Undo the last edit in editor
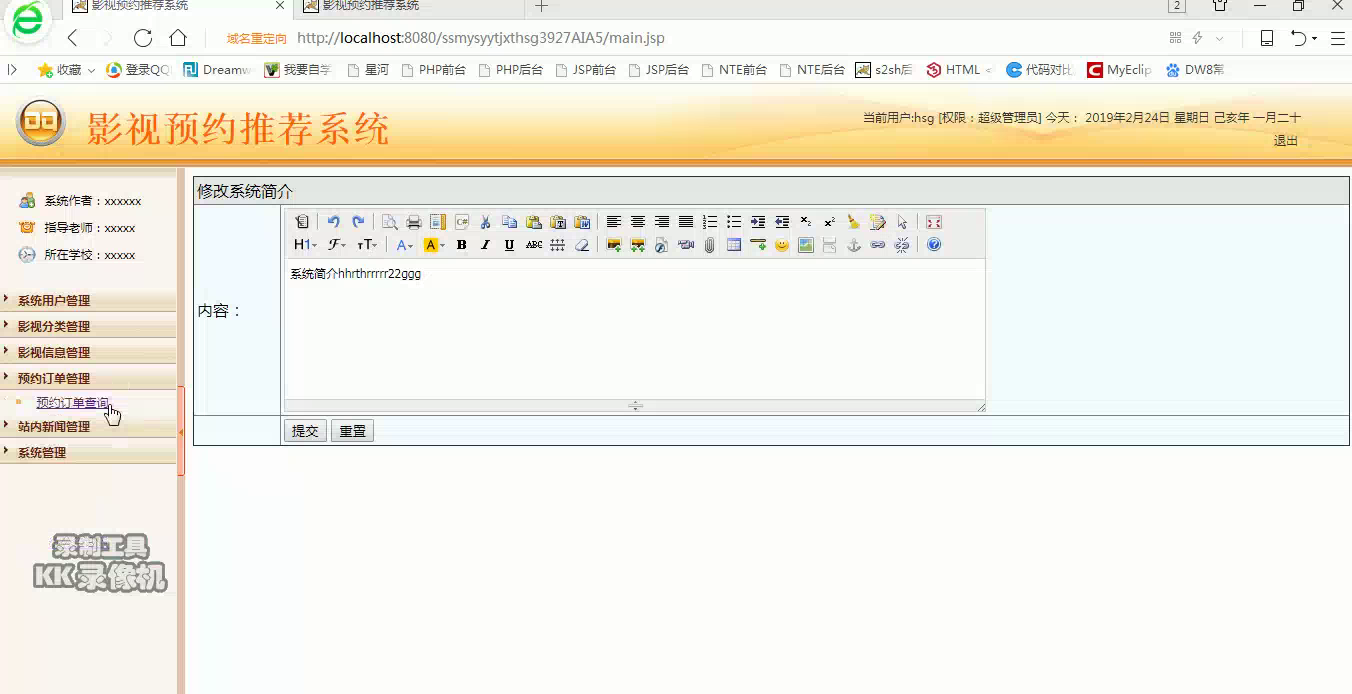 click(333, 222)
